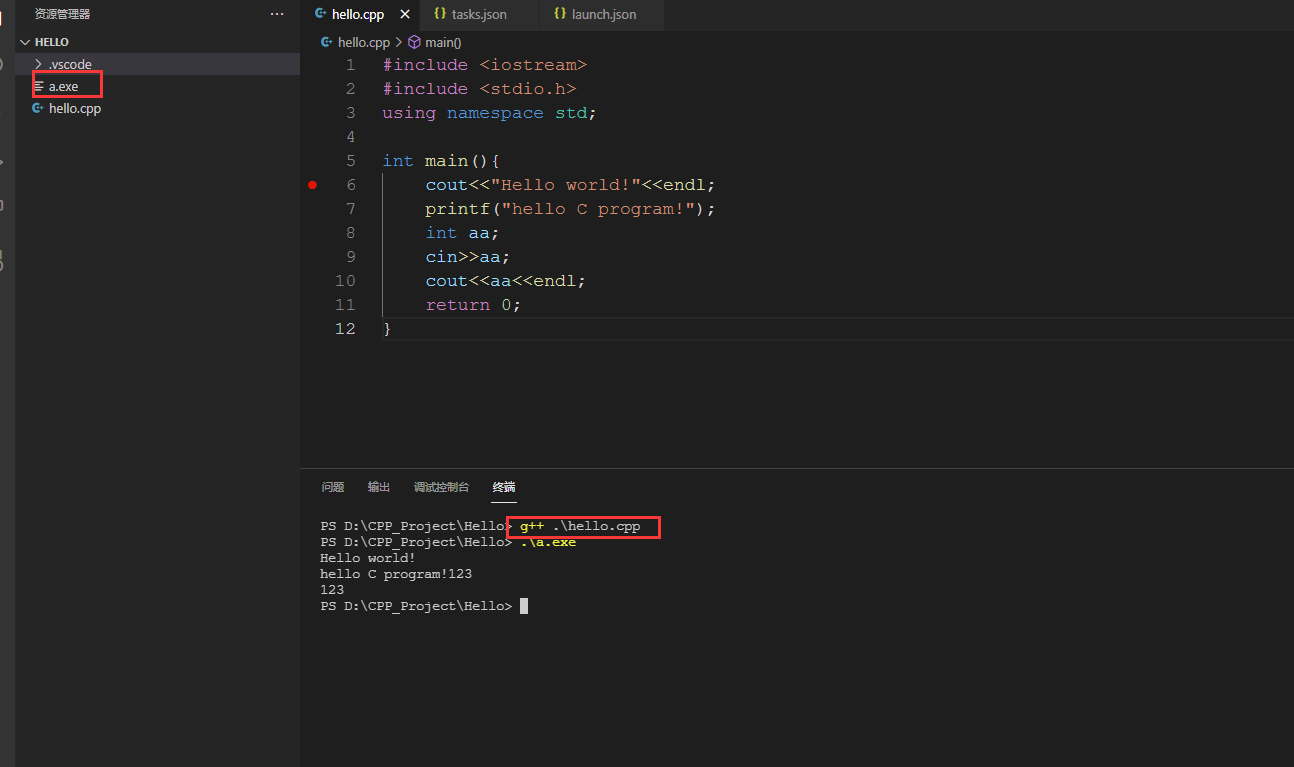Click the JSON braces icon on launch.json tab
Screen dimensions: 1294x767
pos(560,14)
